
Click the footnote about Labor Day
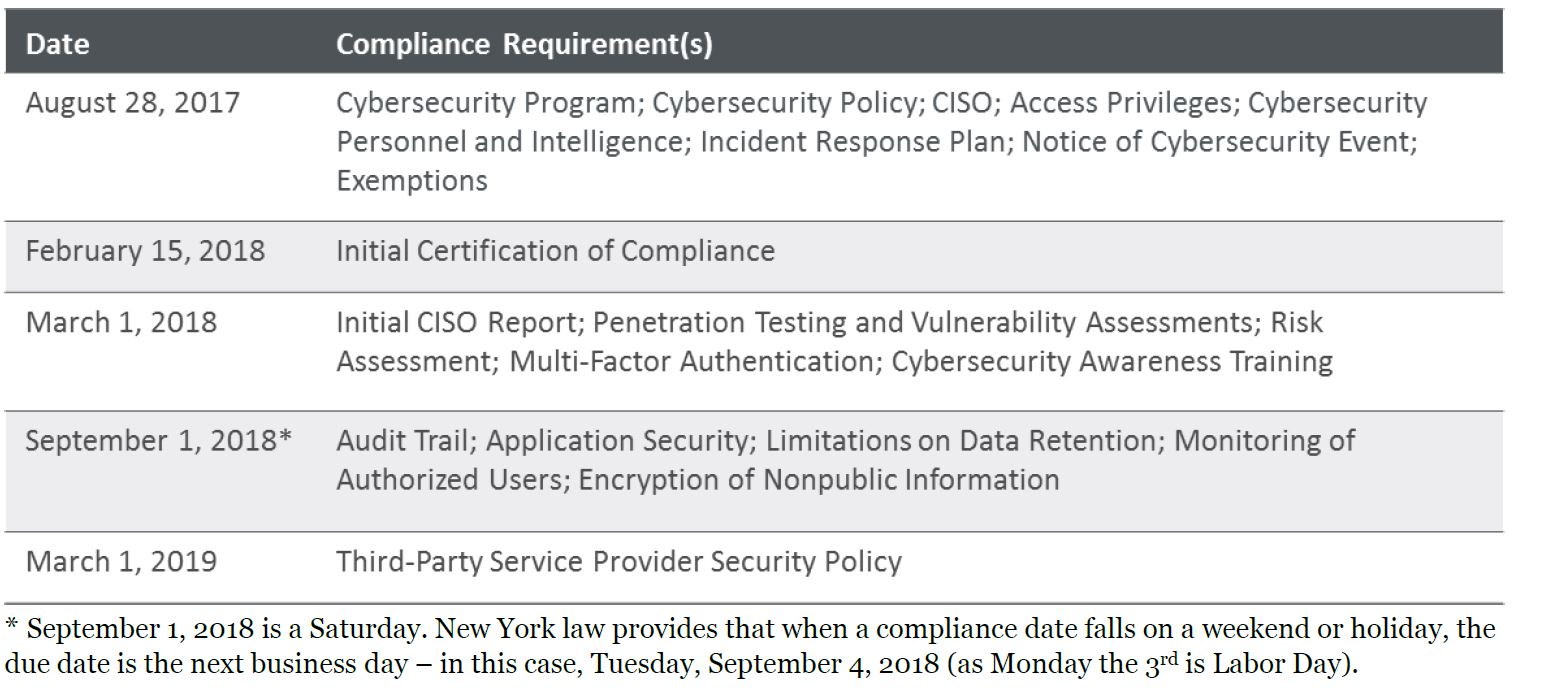point(750,647)
